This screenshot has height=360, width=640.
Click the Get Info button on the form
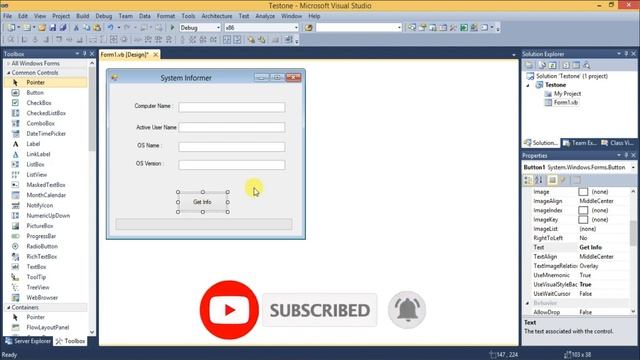202,202
